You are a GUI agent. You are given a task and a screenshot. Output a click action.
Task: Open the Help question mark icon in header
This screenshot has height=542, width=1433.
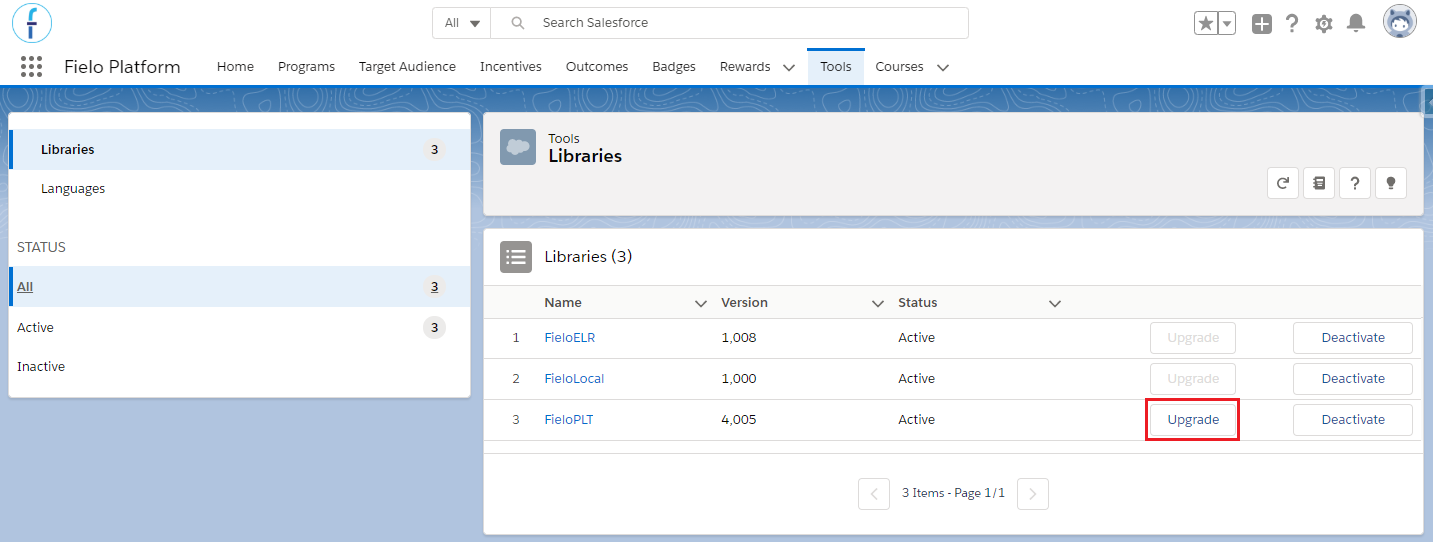1292,23
